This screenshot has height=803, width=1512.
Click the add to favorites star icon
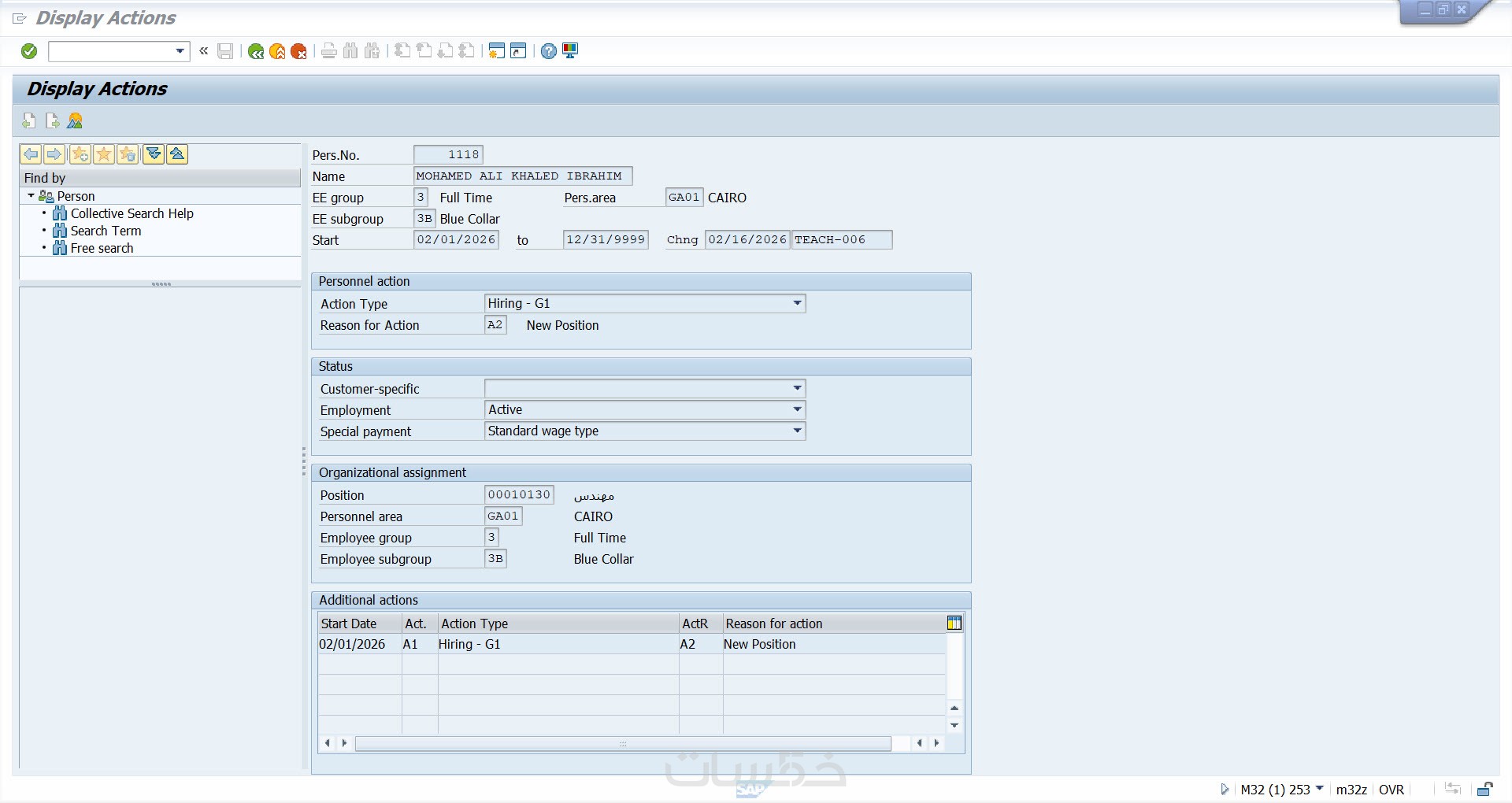(80, 154)
